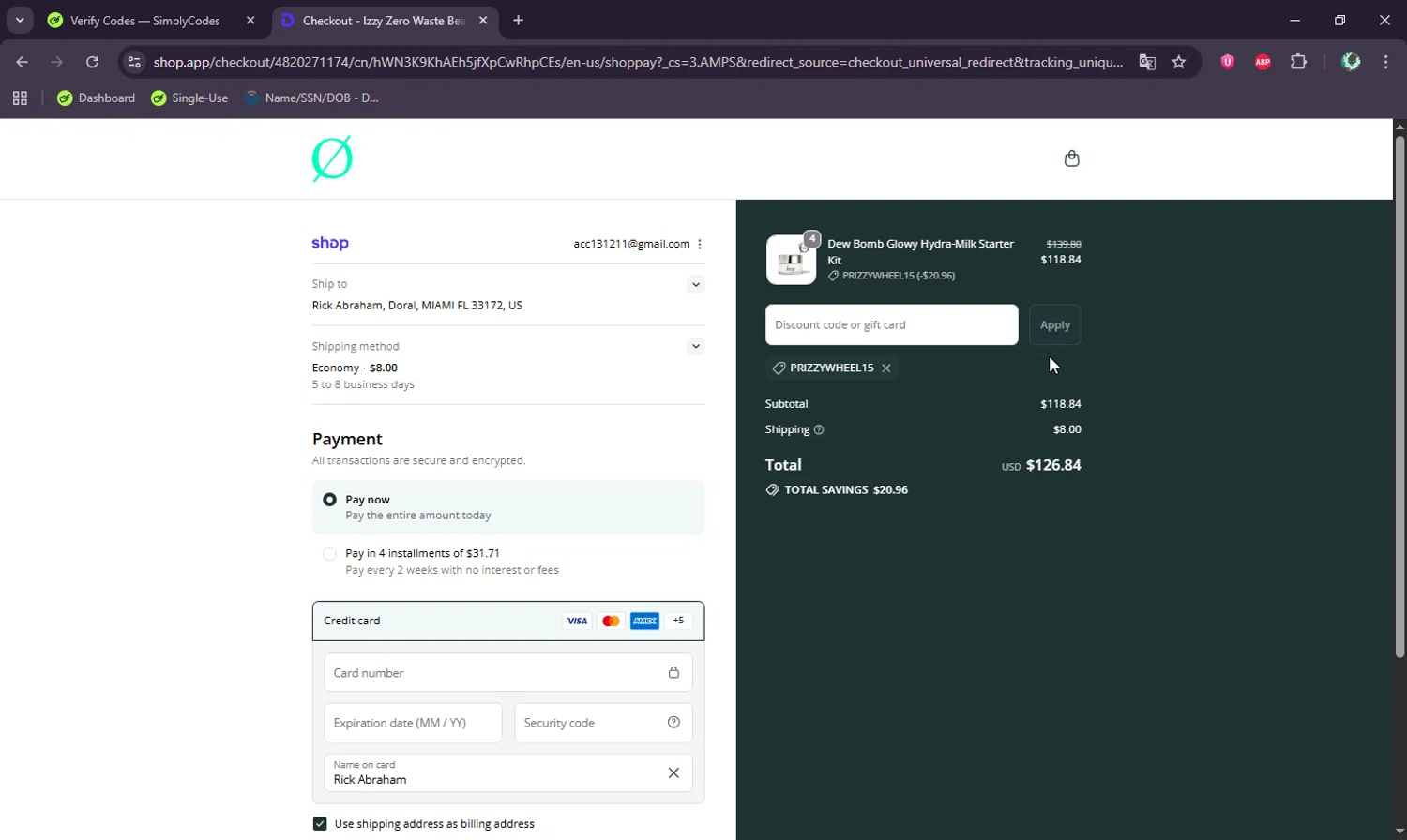
Task: Focus the Card number field
Action: coord(508,672)
